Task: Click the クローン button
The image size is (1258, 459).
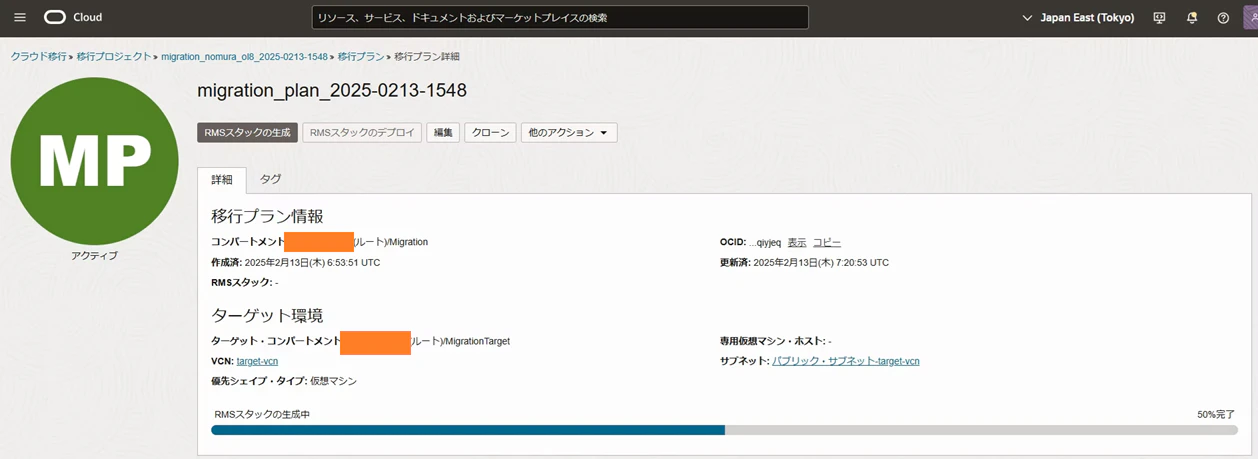Action: coord(490,132)
